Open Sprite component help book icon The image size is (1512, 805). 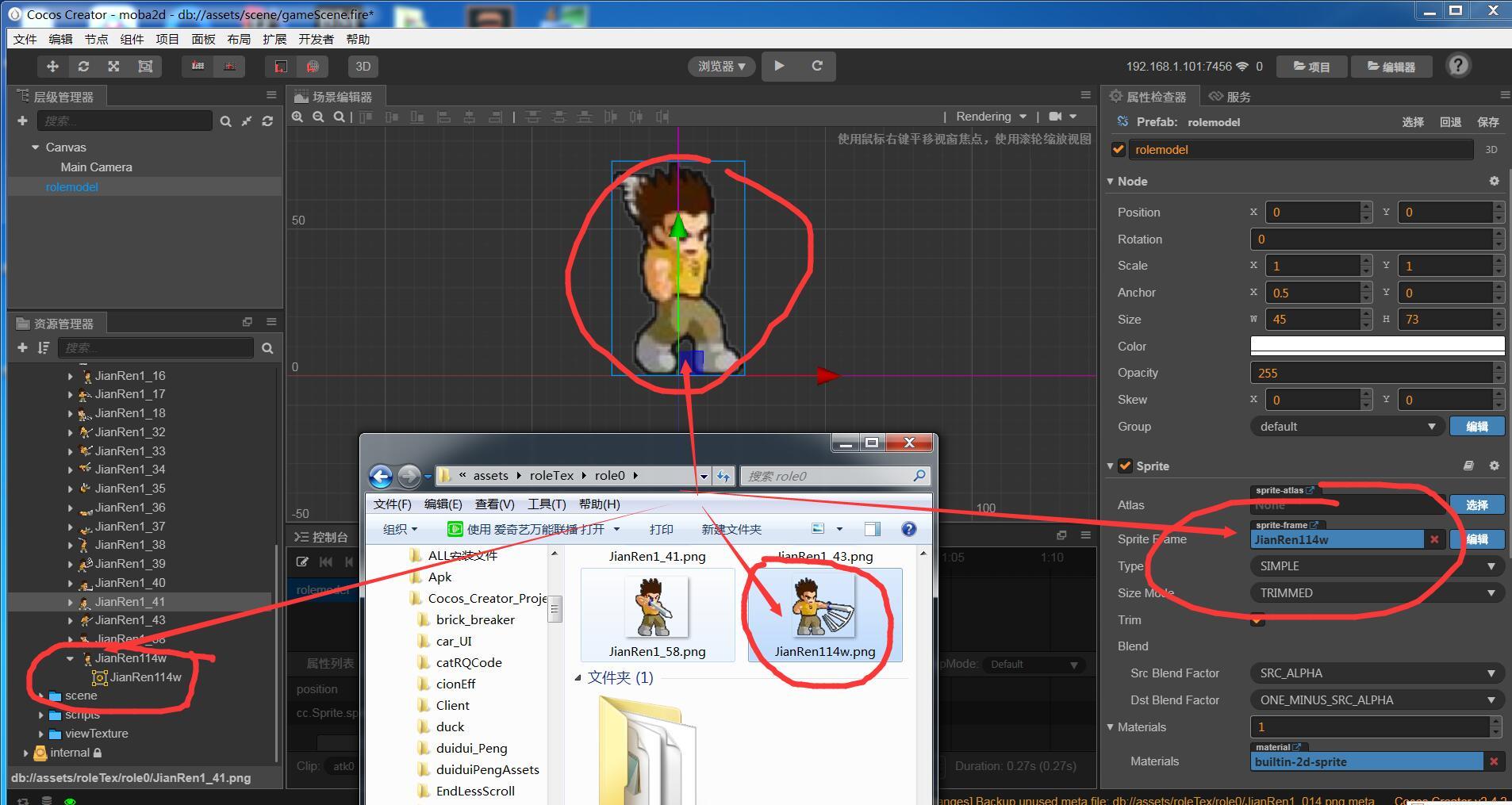[1468, 466]
